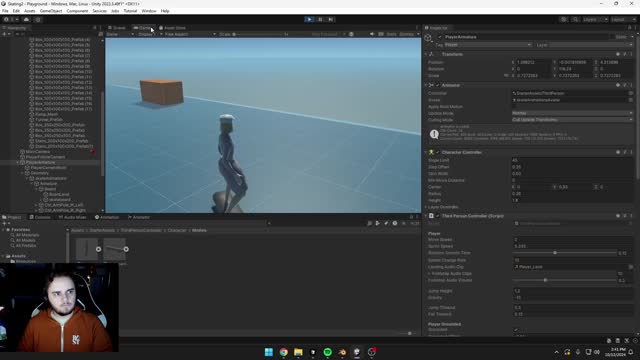
Task: Click the toolbar search magnifier icon
Action: point(576,19)
